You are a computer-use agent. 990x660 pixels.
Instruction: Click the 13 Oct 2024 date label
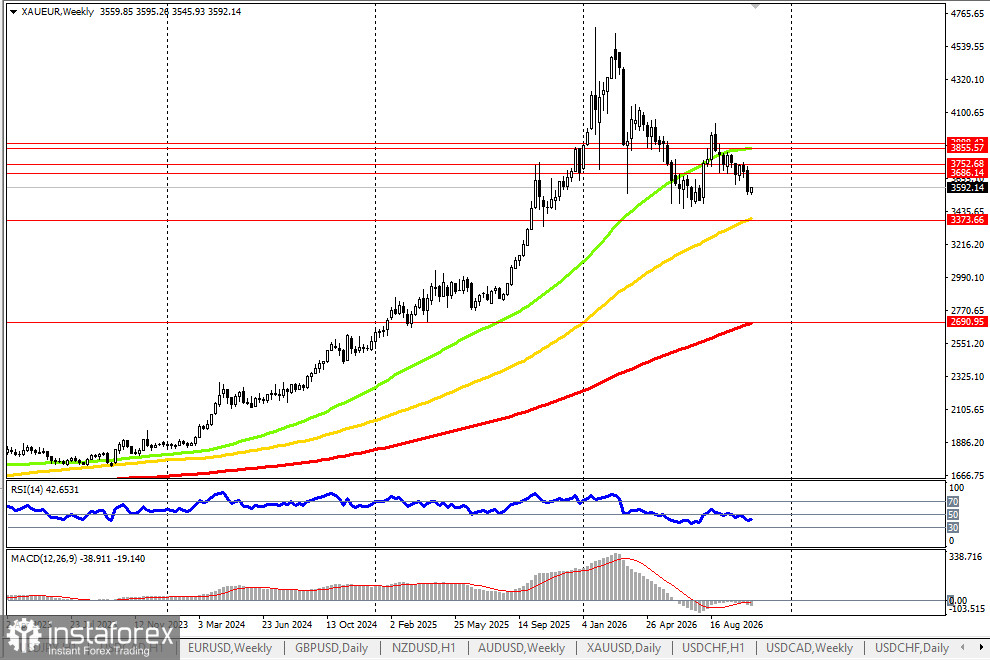click(351, 625)
